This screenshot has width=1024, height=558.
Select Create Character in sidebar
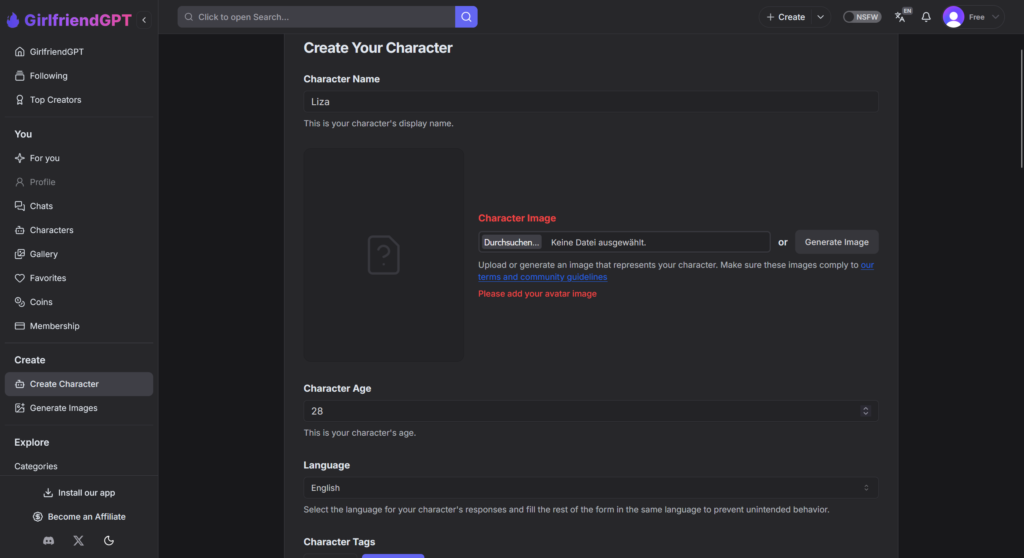point(79,384)
